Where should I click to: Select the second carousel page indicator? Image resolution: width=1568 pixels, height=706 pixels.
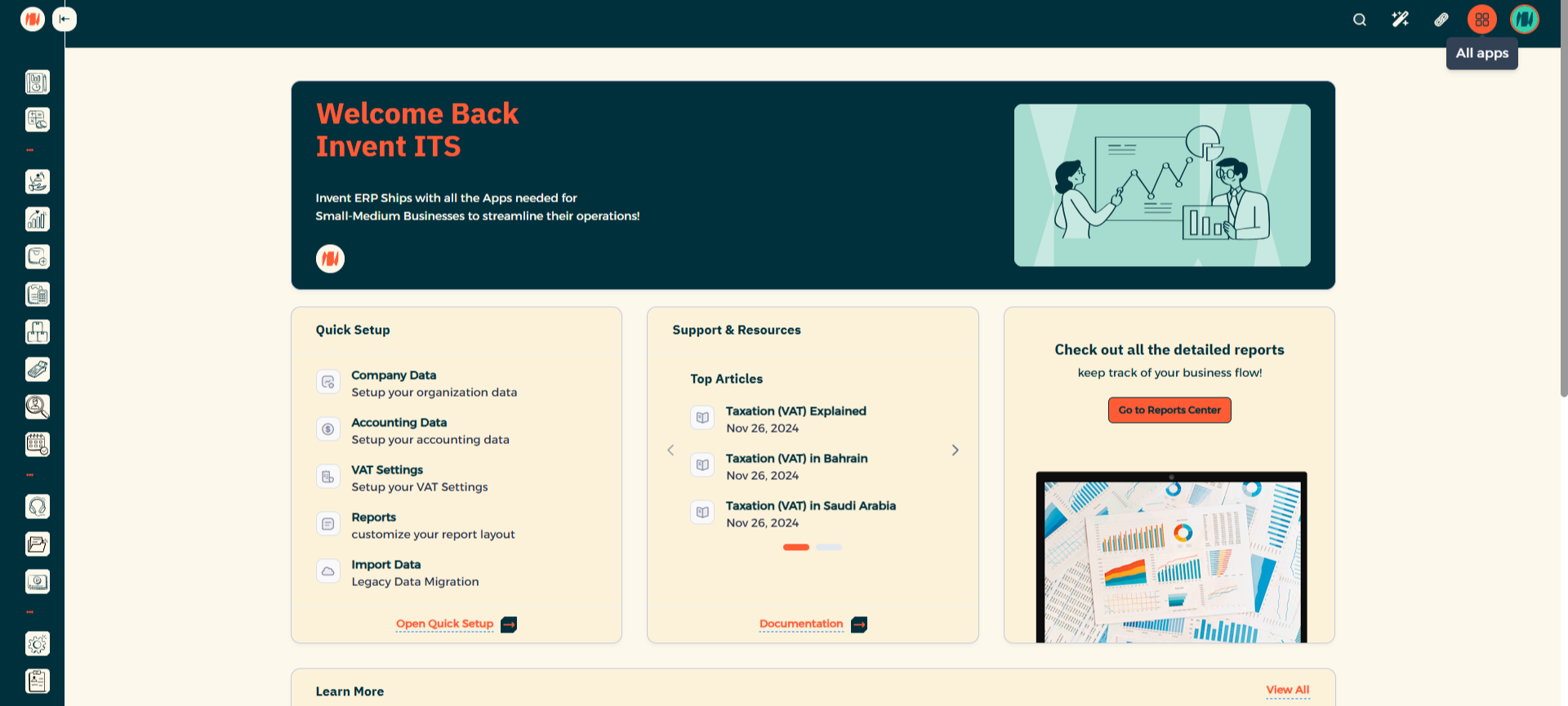click(x=828, y=548)
